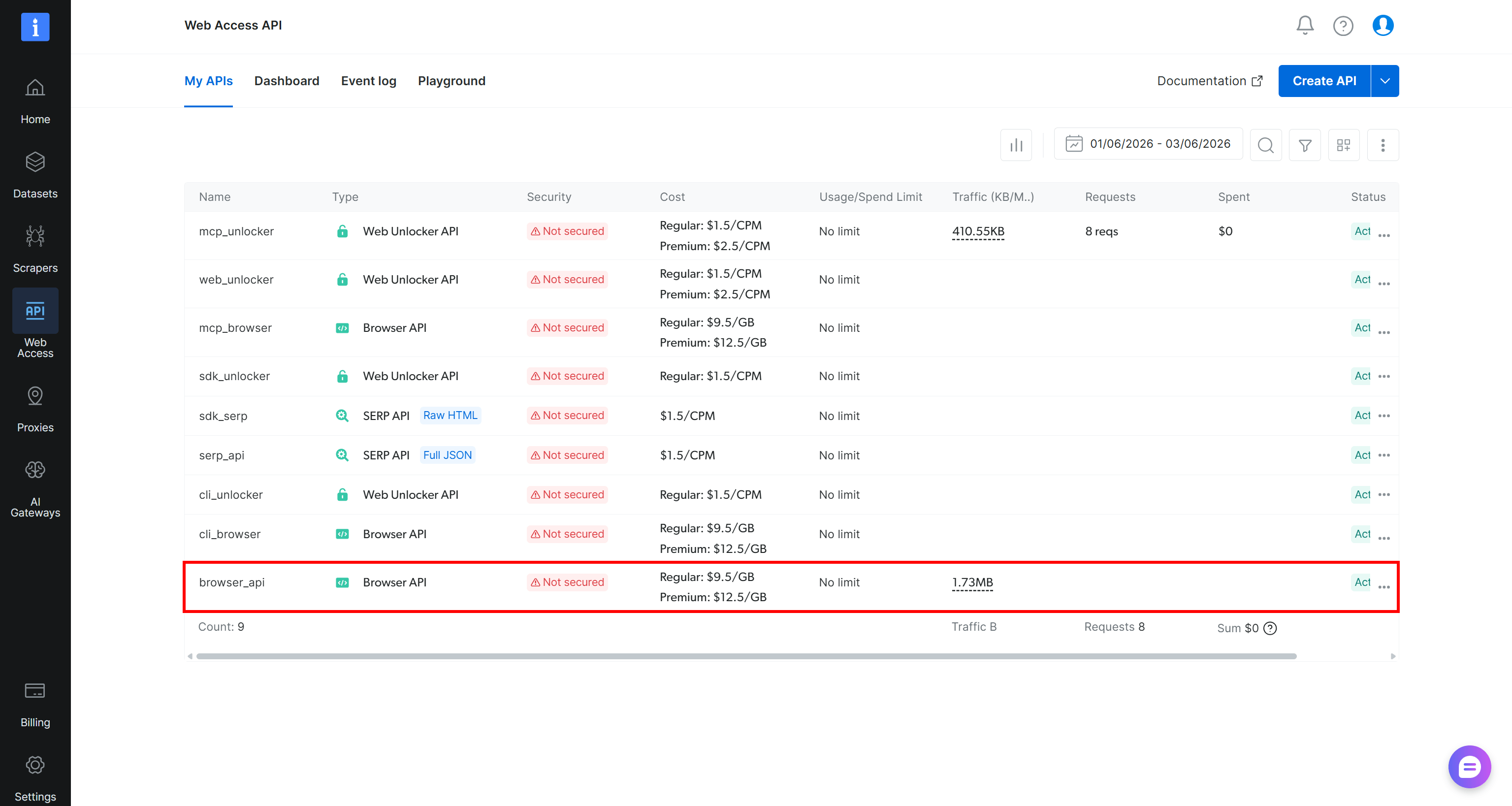Click the horizontal scrollbar below the table
The width and height of the screenshot is (1512, 806).
746,656
